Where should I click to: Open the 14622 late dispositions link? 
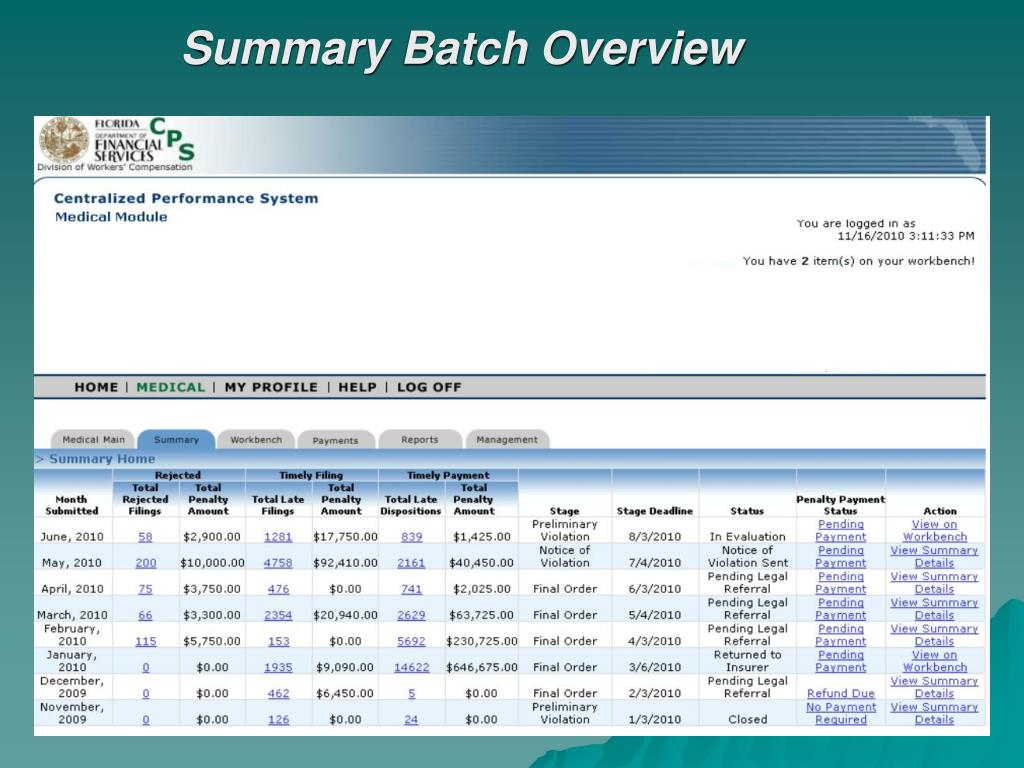411,667
